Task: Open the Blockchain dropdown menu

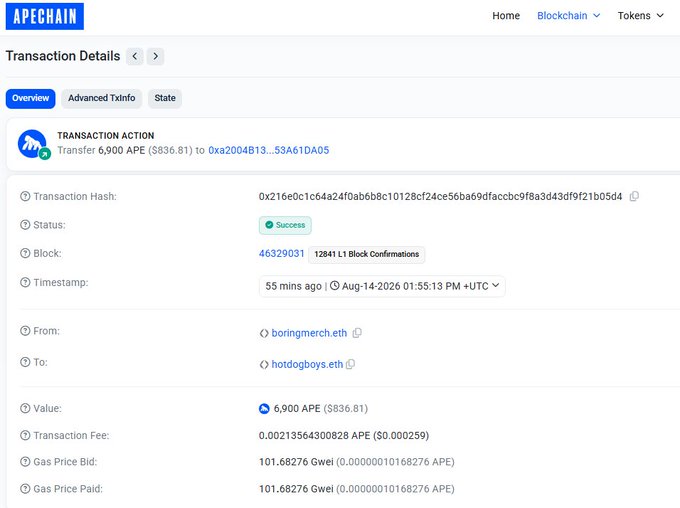Action: 569,16
